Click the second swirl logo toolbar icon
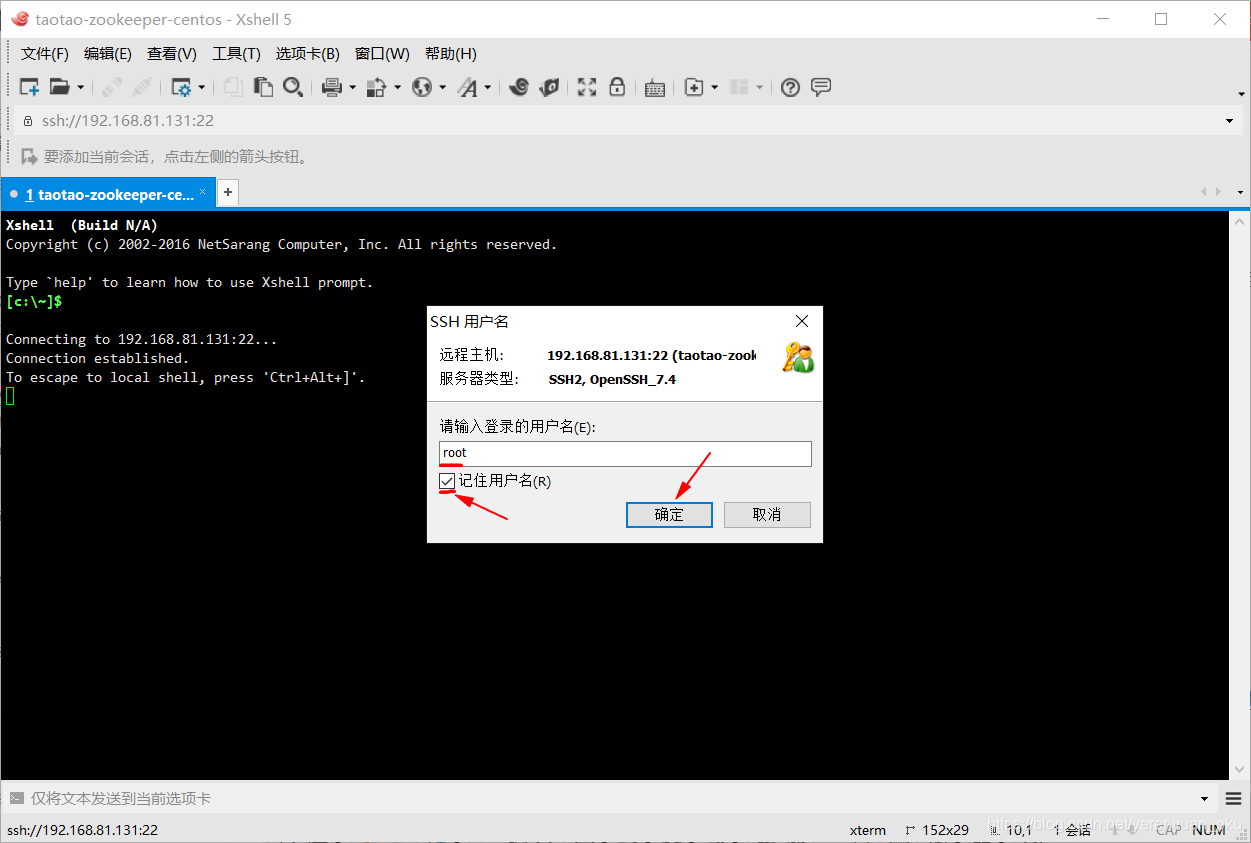Screen dimensions: 1251x843 [548, 88]
